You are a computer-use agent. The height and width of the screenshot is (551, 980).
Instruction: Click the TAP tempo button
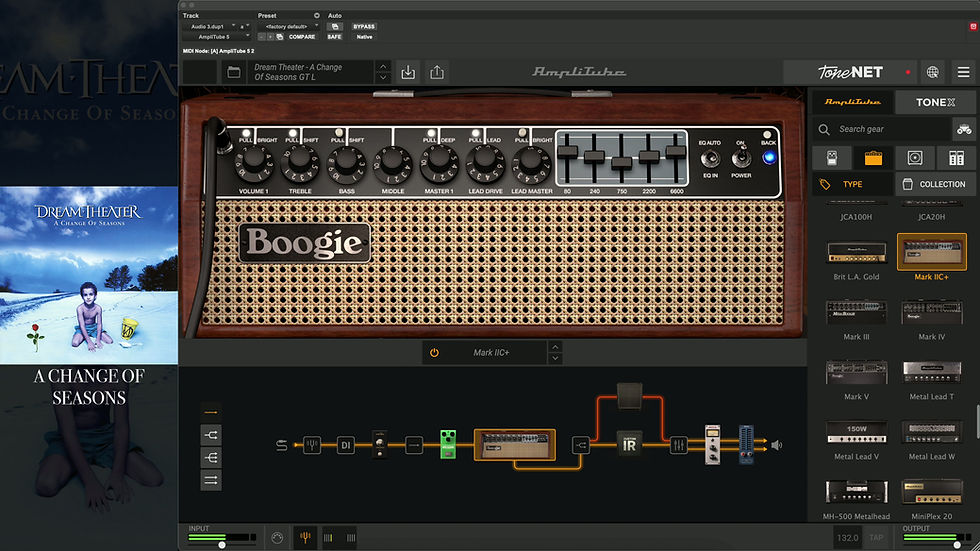[x=876, y=538]
